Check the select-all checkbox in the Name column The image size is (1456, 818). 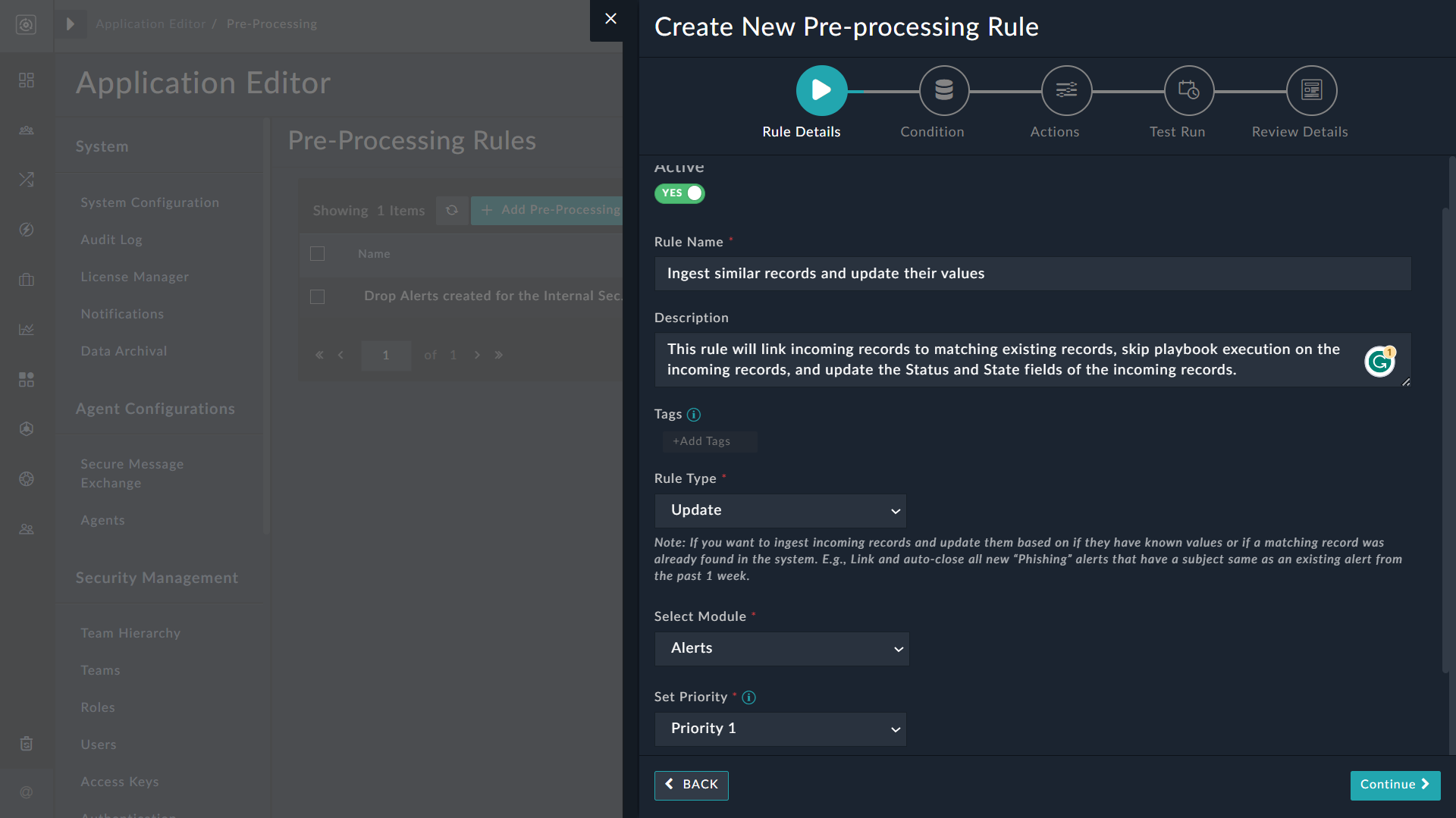(x=318, y=254)
